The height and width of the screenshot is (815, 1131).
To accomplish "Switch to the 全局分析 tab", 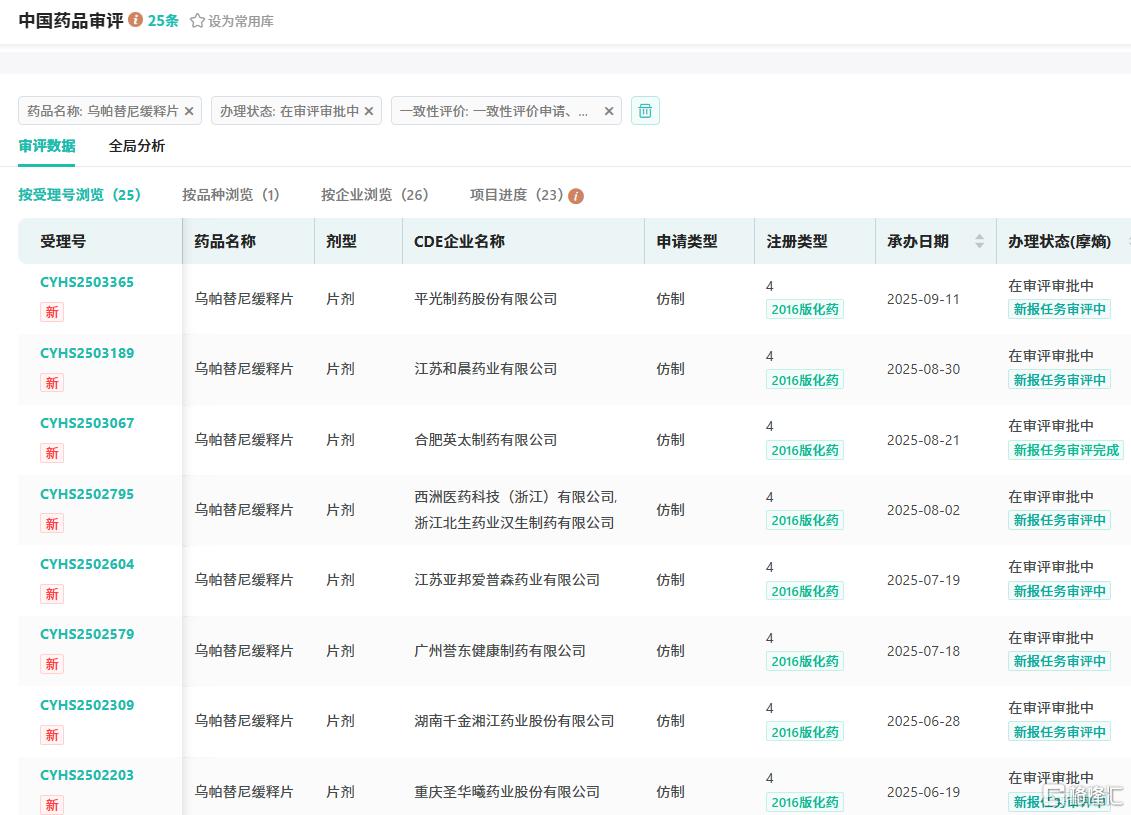I will pos(137,146).
